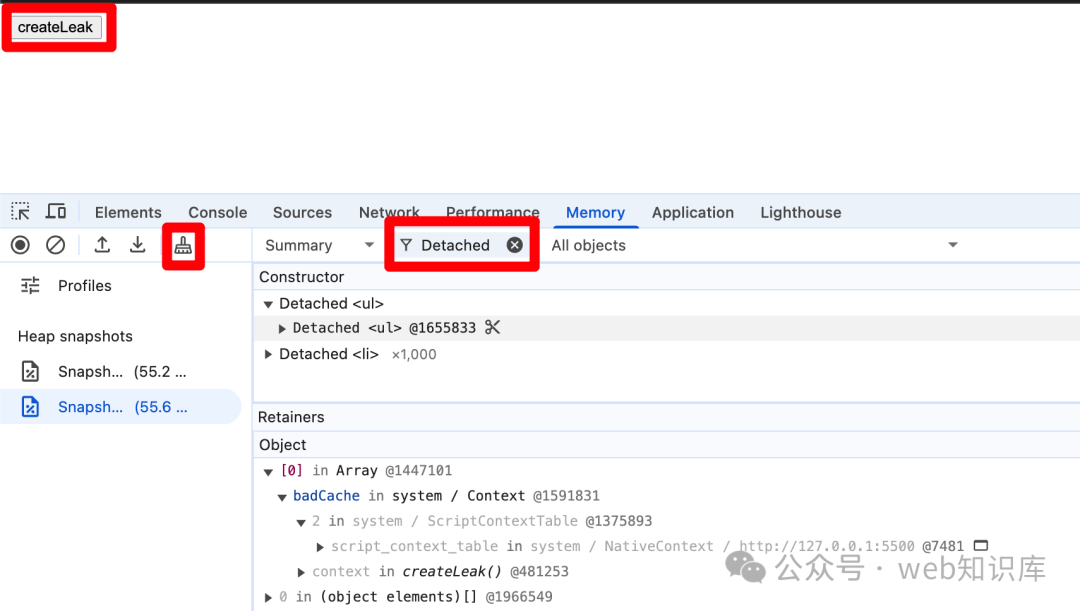Open the Summary view dropdown
Image resolution: width=1080 pixels, height=611 pixels.
pos(319,245)
